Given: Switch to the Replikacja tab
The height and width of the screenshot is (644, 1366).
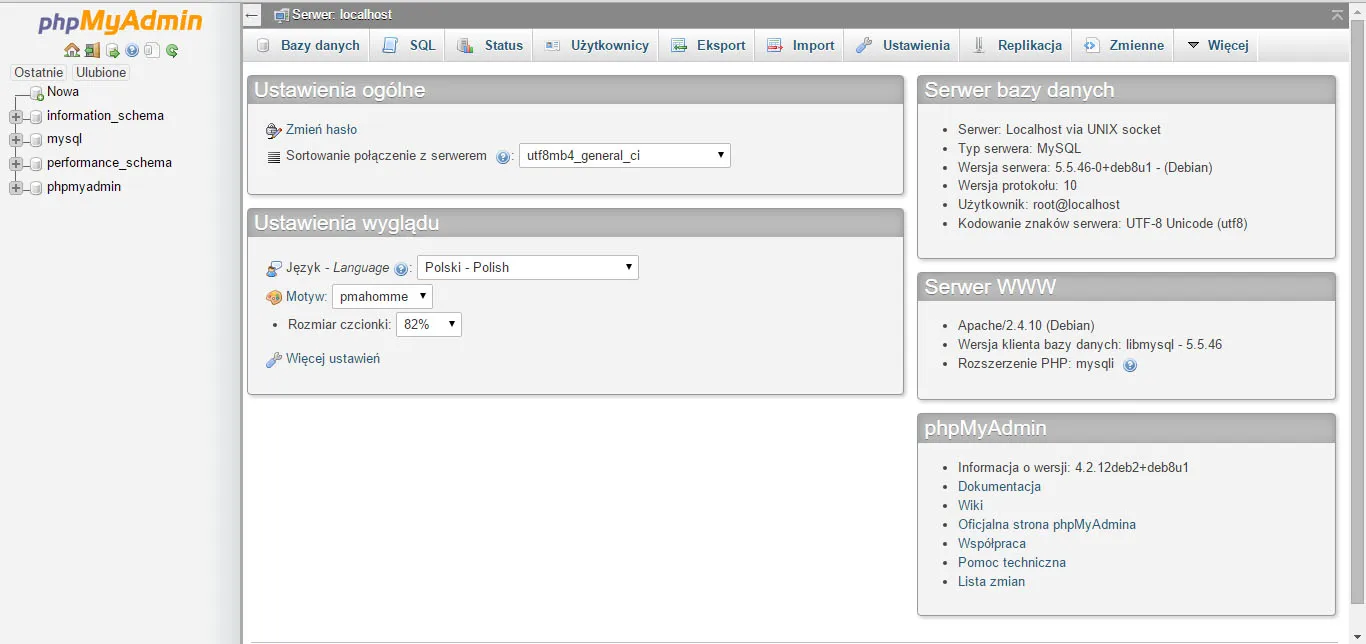Looking at the screenshot, I should pyautogui.click(x=1017, y=45).
